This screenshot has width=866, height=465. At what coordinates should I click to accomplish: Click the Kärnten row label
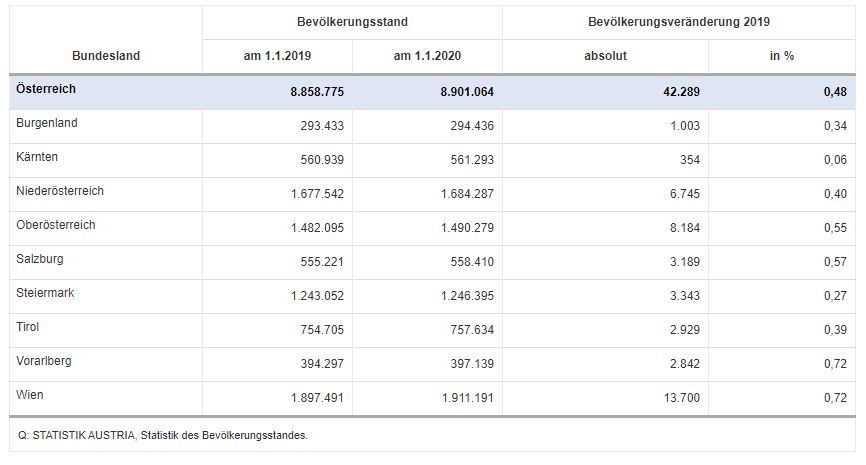click(39, 157)
